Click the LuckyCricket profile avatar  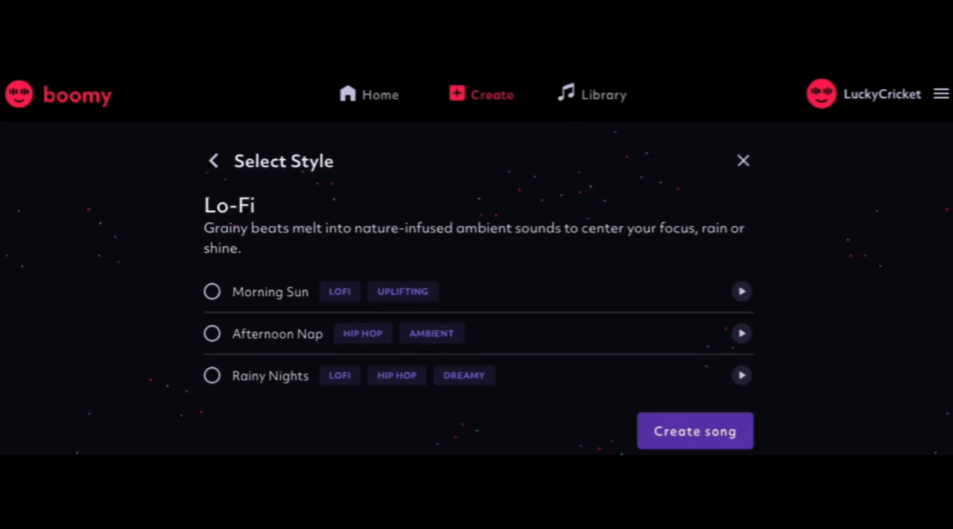821,94
